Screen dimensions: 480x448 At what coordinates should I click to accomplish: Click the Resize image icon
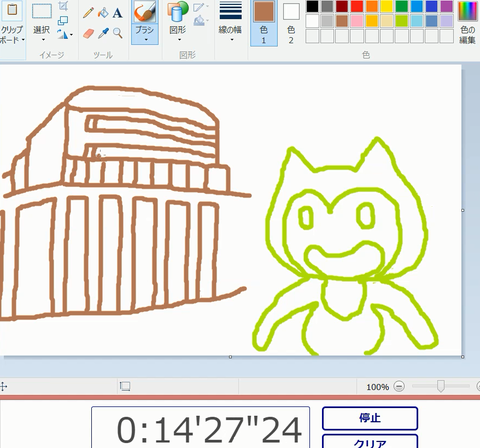point(63,20)
